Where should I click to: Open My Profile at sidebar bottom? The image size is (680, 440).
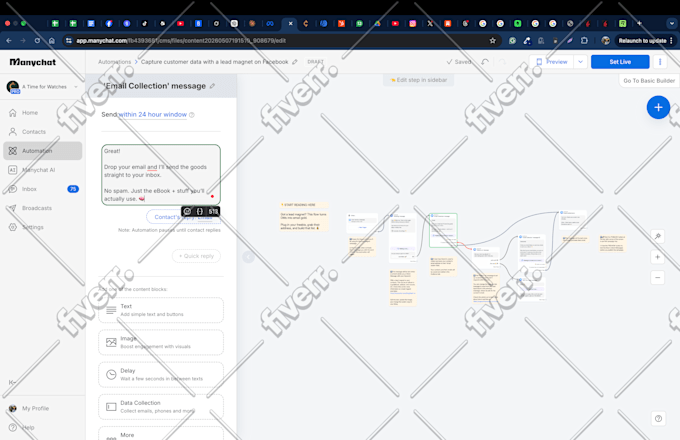35,408
